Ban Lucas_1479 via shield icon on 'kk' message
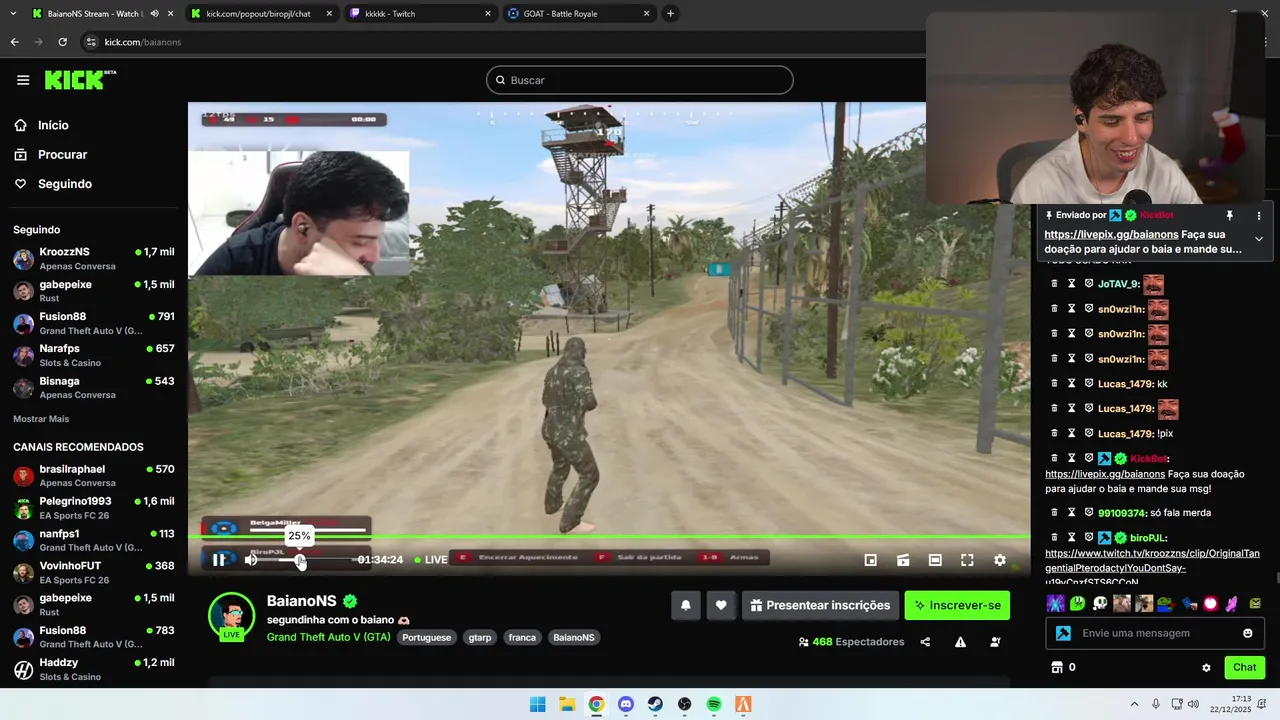Image resolution: width=1280 pixels, height=720 pixels. (1089, 384)
